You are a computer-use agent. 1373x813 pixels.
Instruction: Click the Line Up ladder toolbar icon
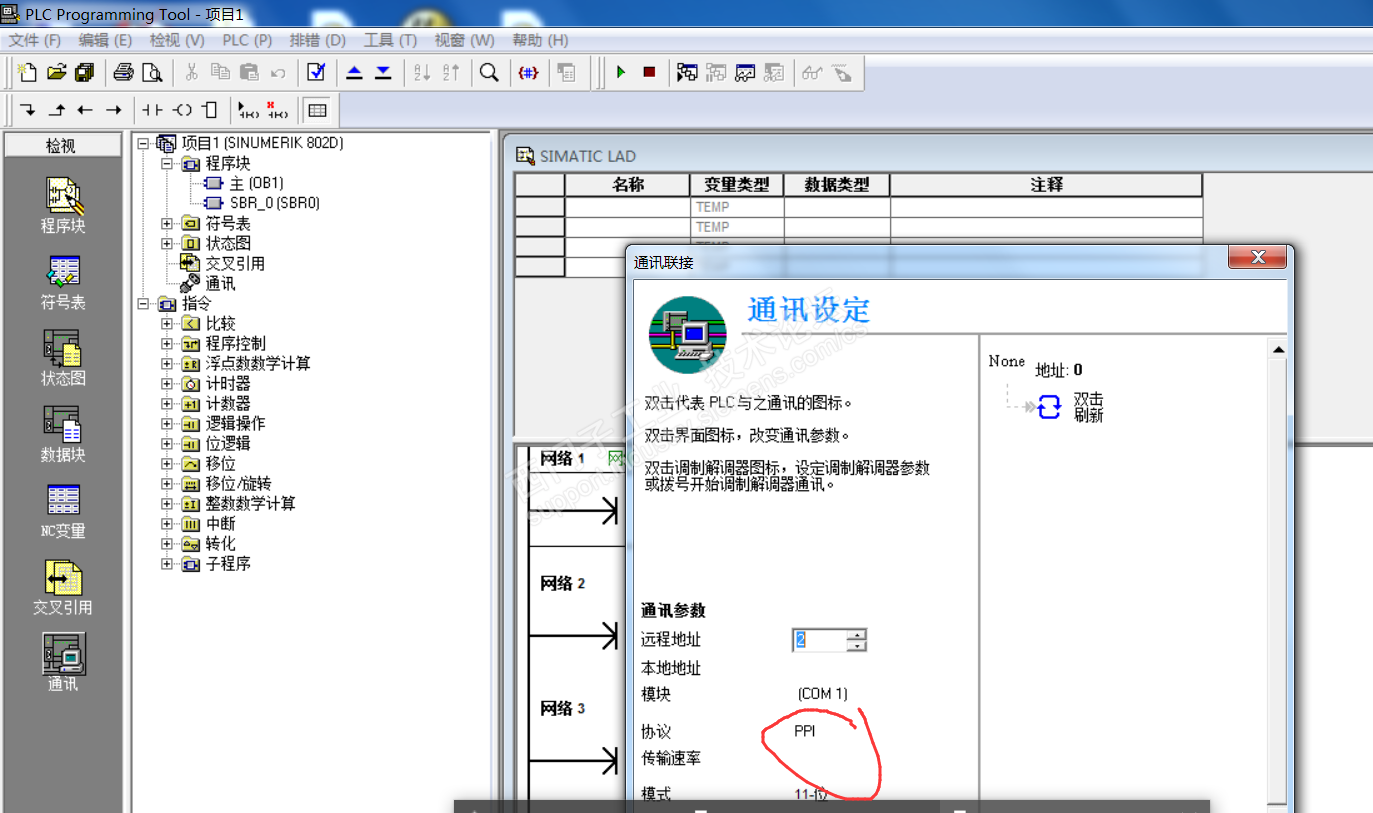tap(57, 110)
